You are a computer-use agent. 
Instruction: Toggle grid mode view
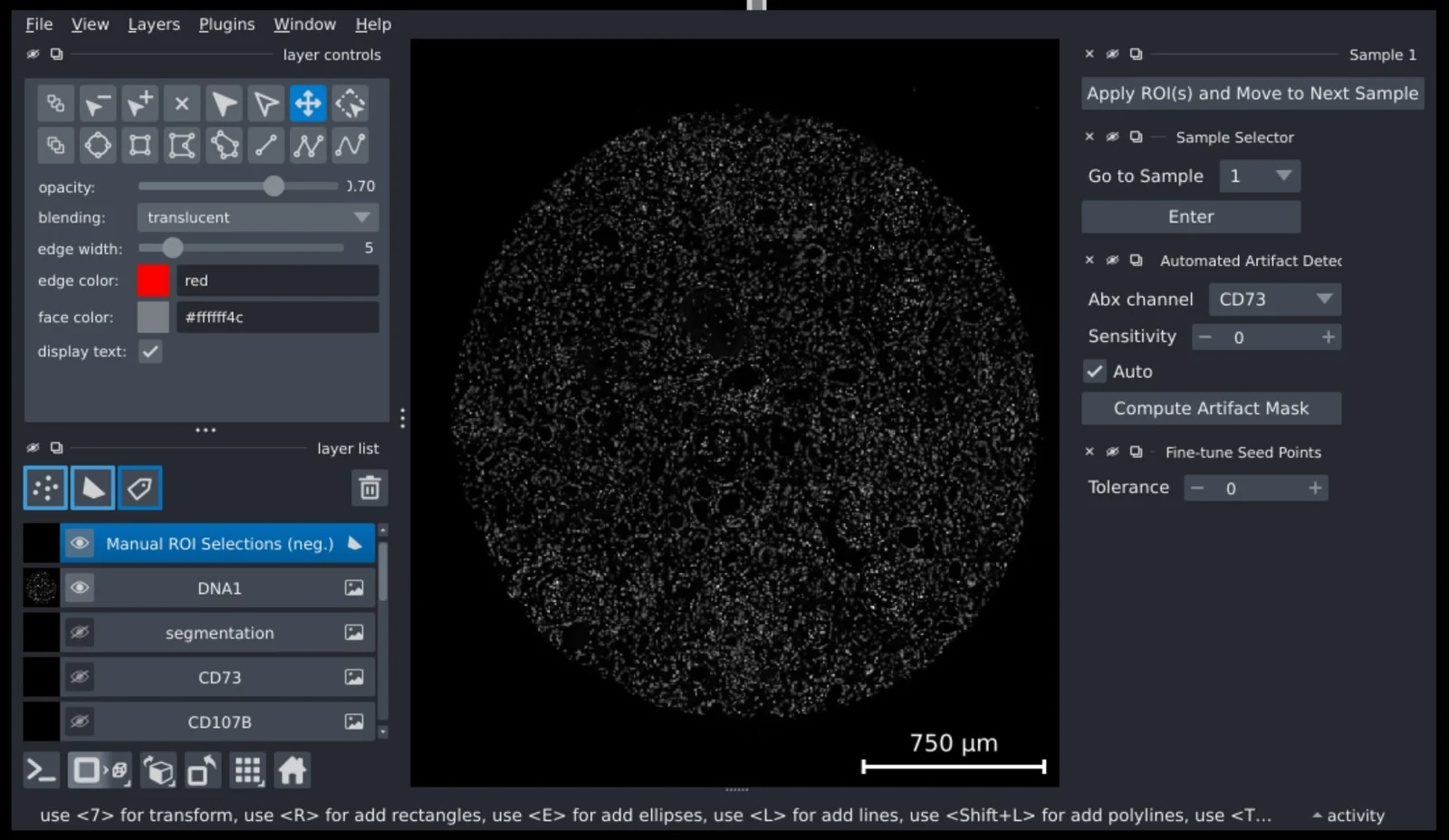pyautogui.click(x=248, y=771)
